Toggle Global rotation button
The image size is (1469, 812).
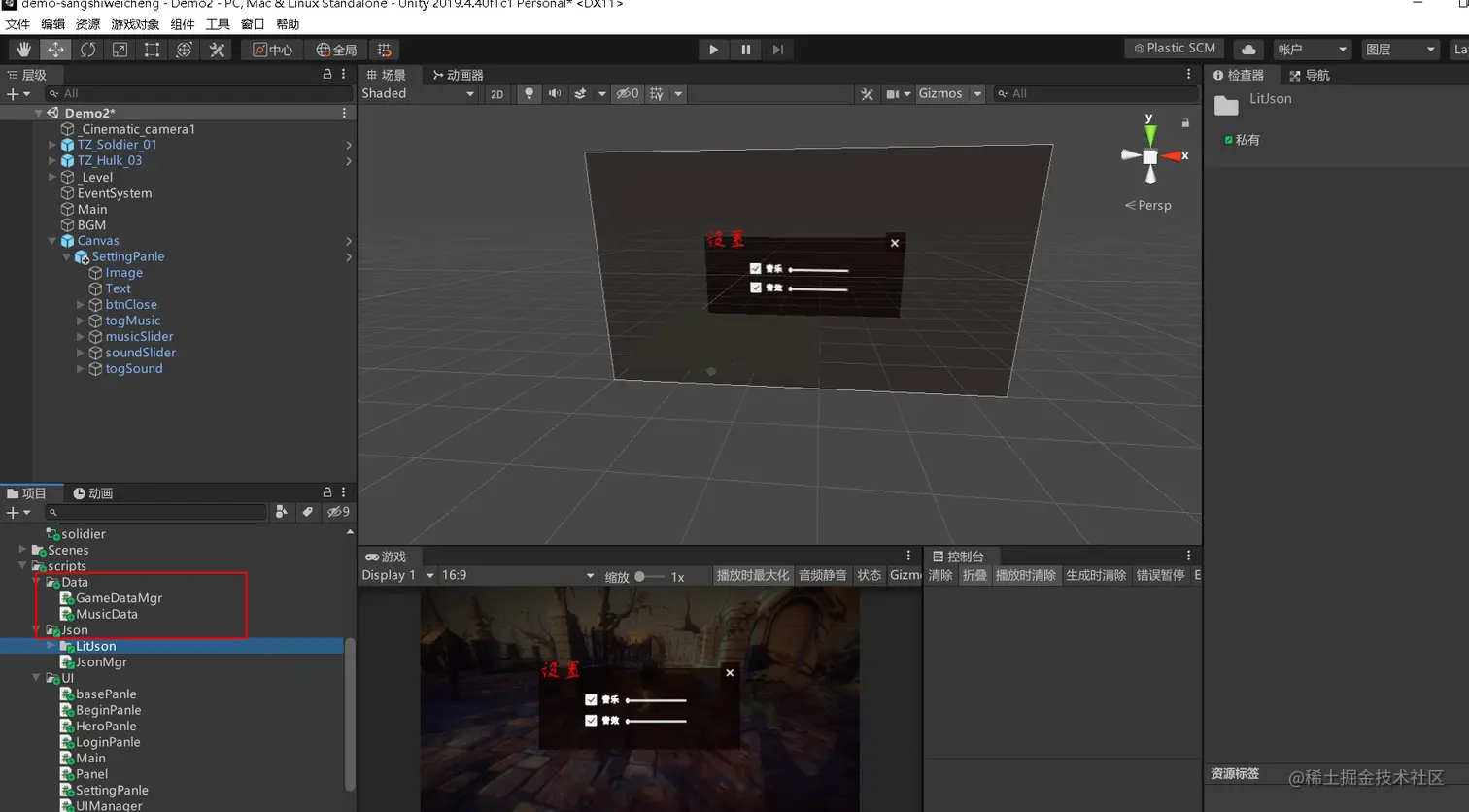pos(336,50)
